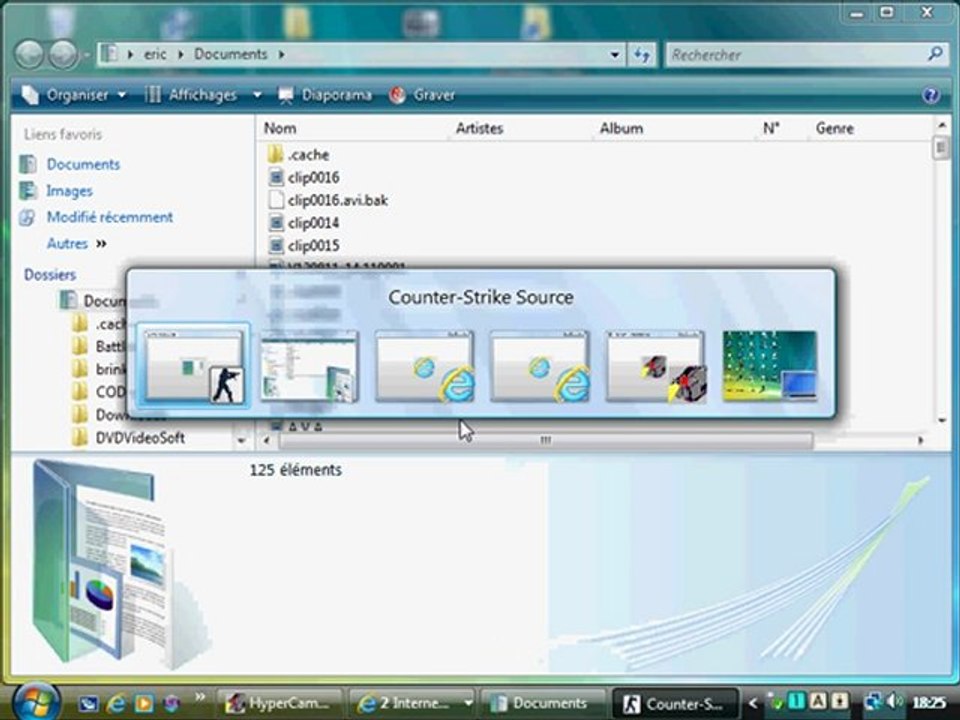The image size is (960, 720).
Task: Click the Documents breadcrumb in the address bar
Action: pyautogui.click(x=231, y=54)
